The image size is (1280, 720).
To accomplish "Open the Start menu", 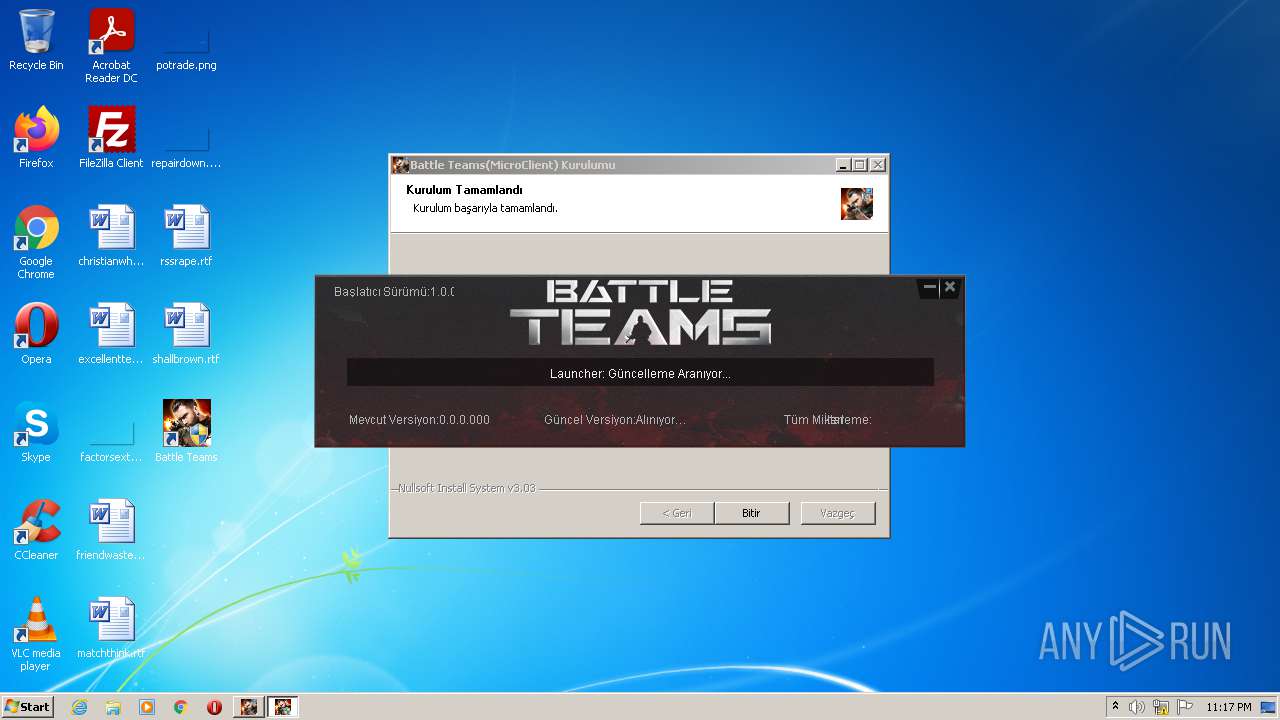I will pos(28,707).
